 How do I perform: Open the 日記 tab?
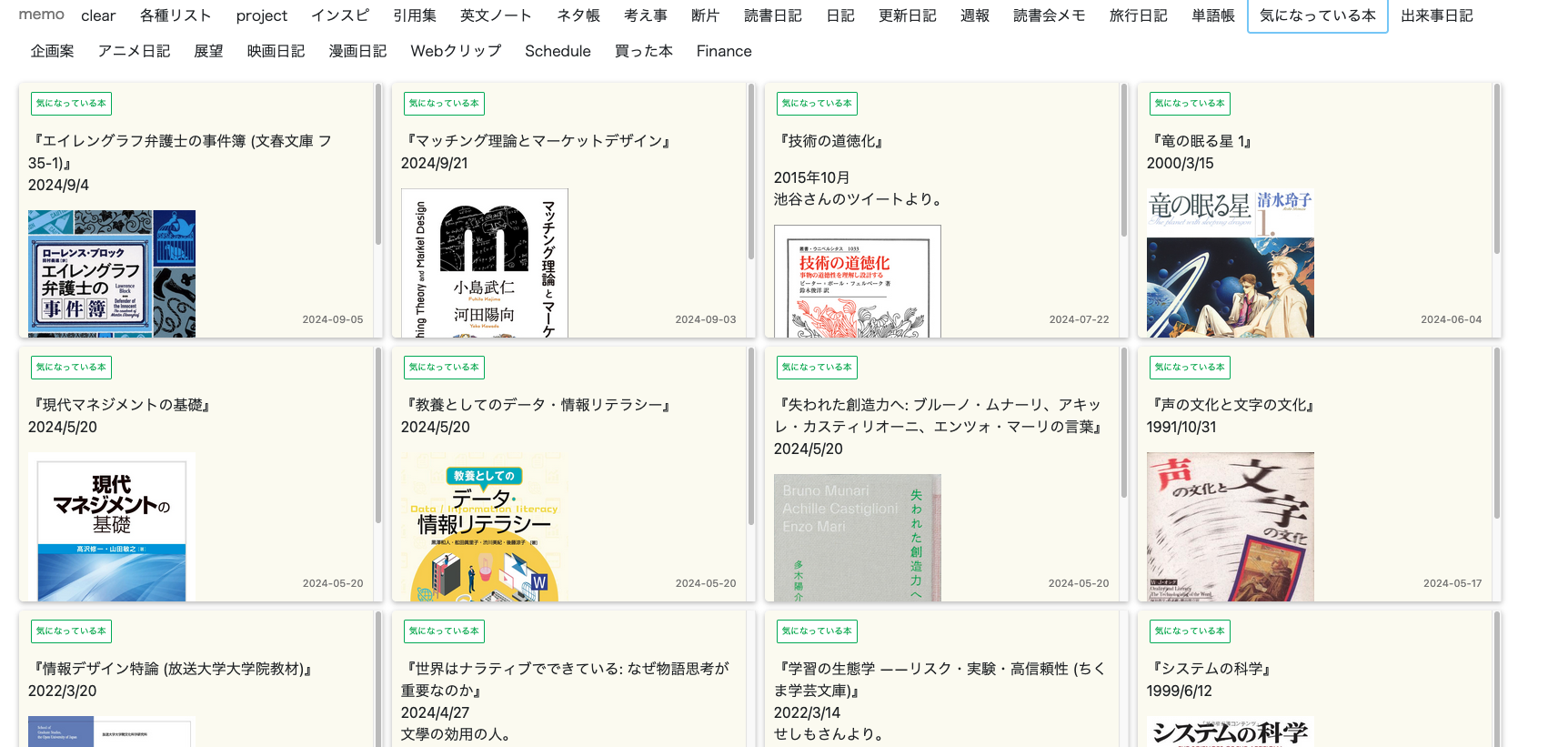pos(840,15)
